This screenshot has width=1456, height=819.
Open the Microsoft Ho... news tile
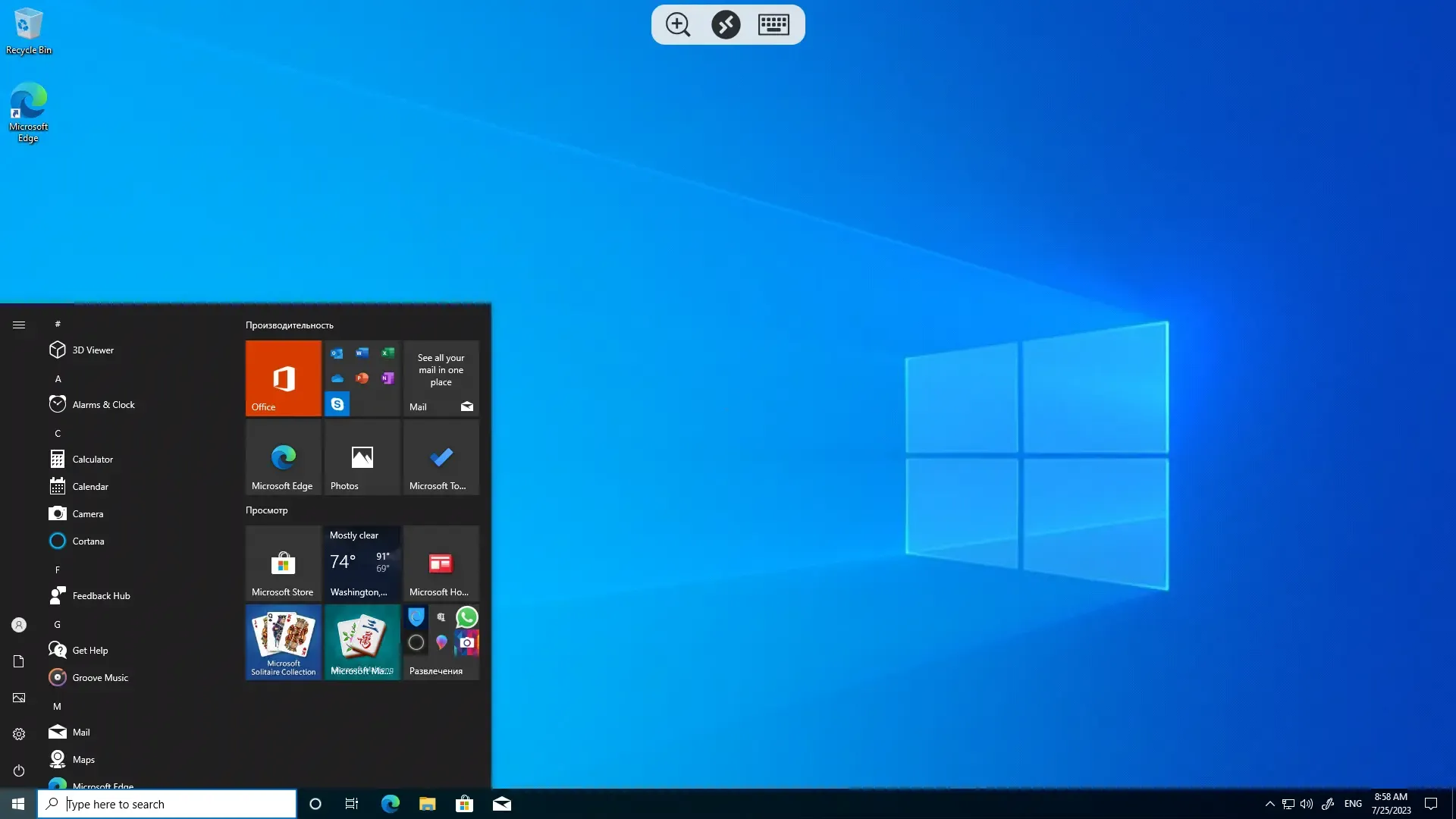point(441,563)
